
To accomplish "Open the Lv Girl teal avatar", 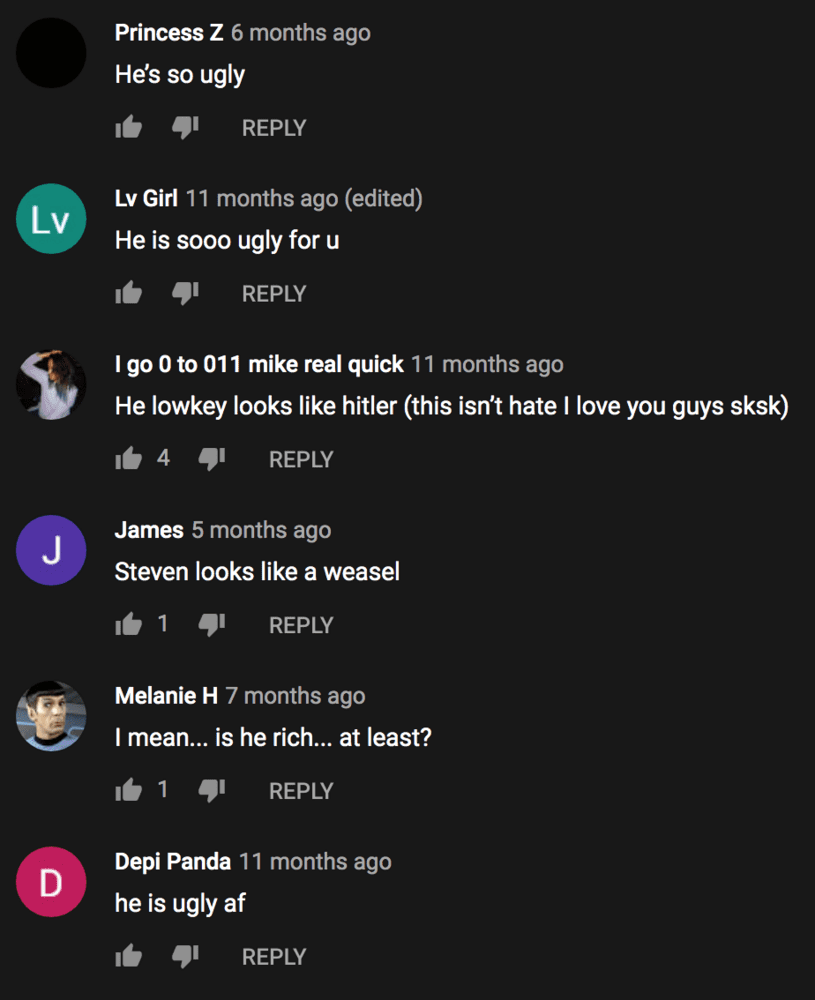I will tap(51, 219).
